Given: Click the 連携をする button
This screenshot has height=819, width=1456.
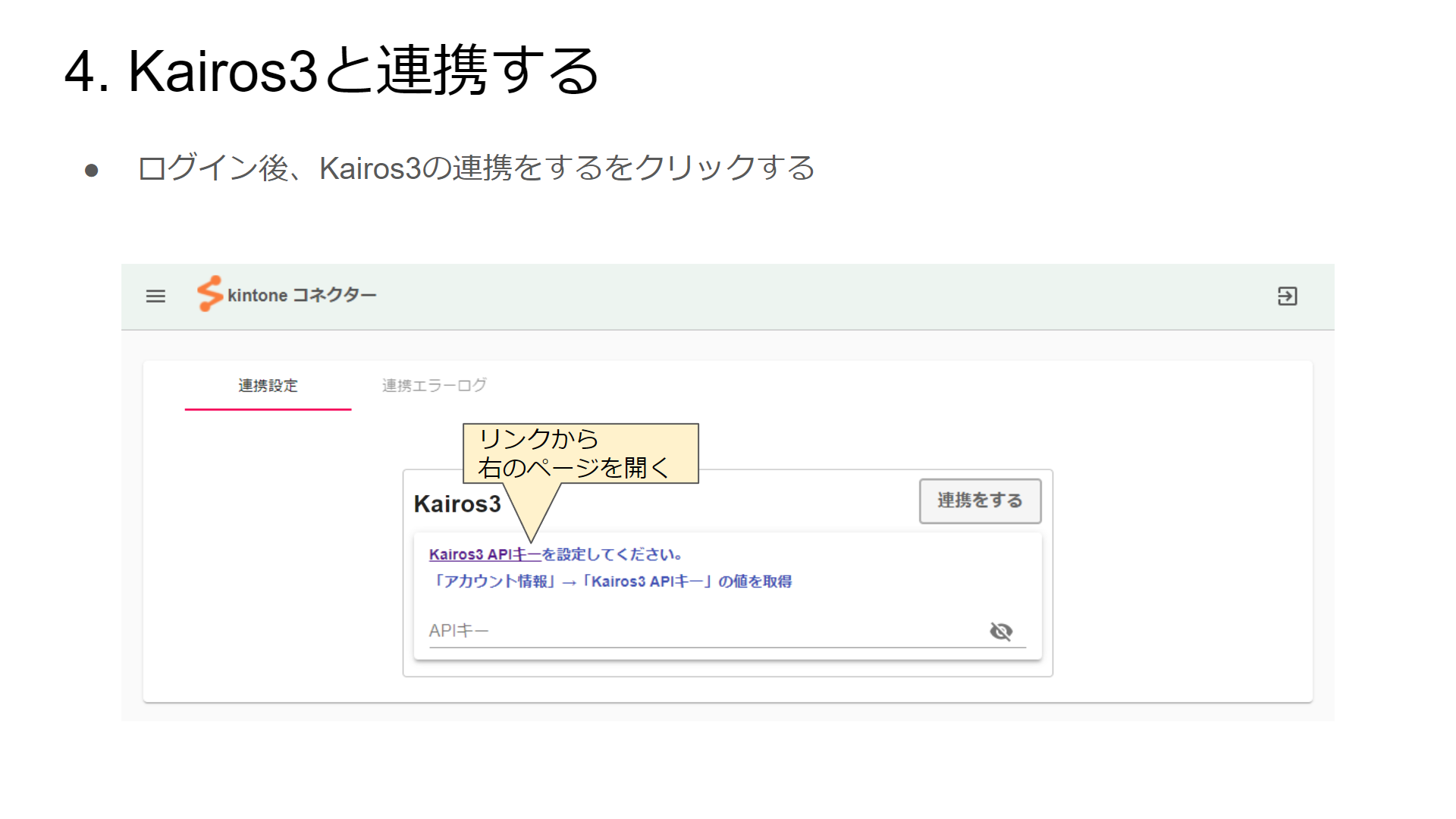Looking at the screenshot, I should [980, 500].
